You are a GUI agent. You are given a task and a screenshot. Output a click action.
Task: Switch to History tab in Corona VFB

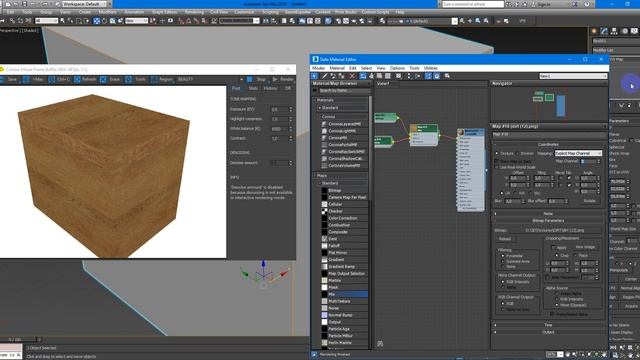270,88
